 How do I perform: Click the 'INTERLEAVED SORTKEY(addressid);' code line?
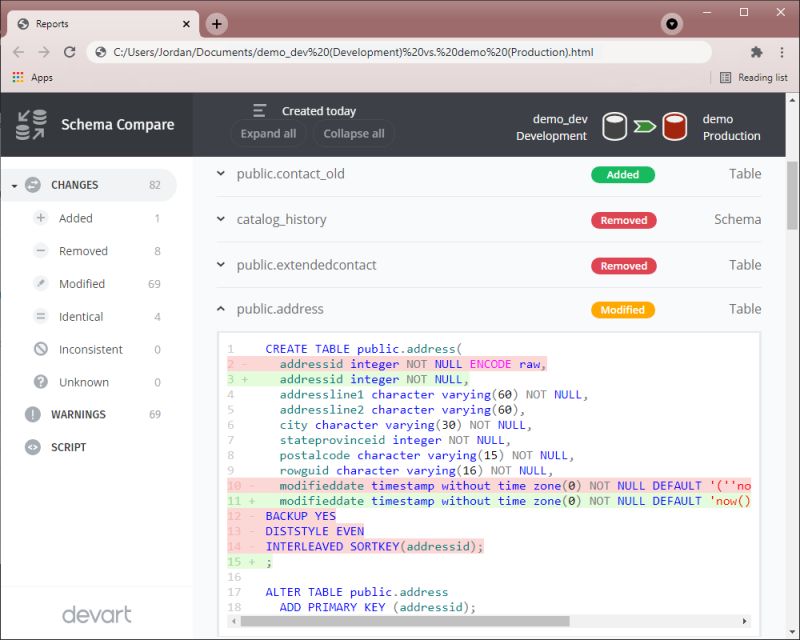pos(374,546)
